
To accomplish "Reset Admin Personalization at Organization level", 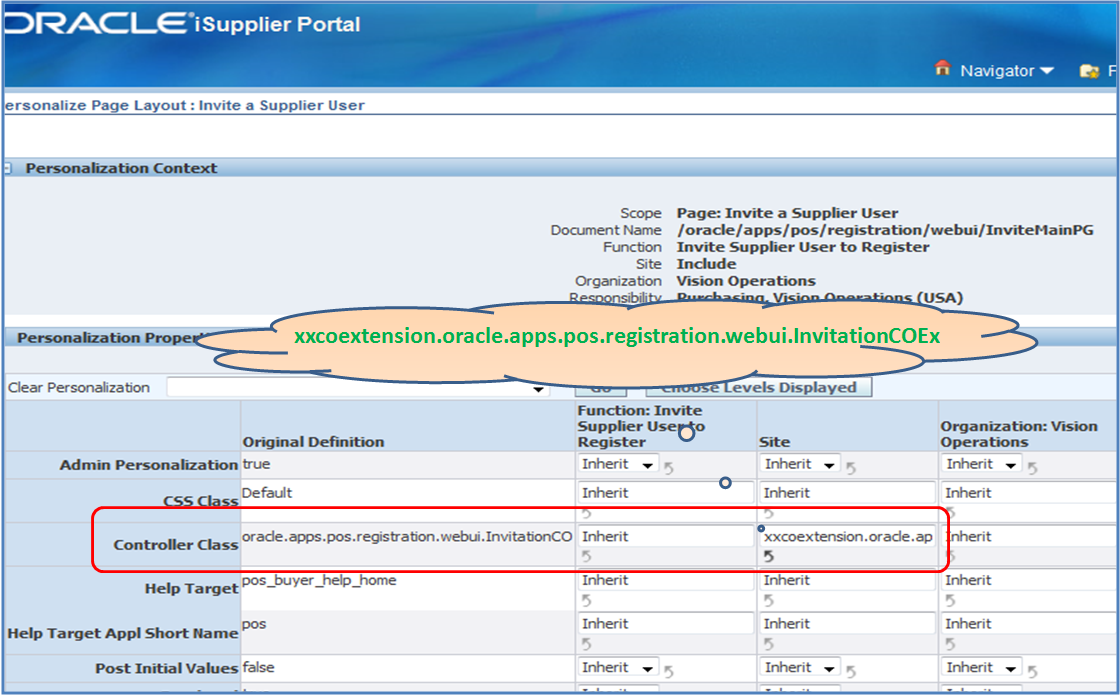I will coord(1033,468).
